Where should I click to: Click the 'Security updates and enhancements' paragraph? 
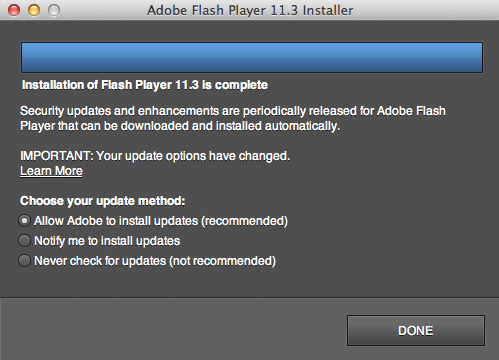pos(233,118)
